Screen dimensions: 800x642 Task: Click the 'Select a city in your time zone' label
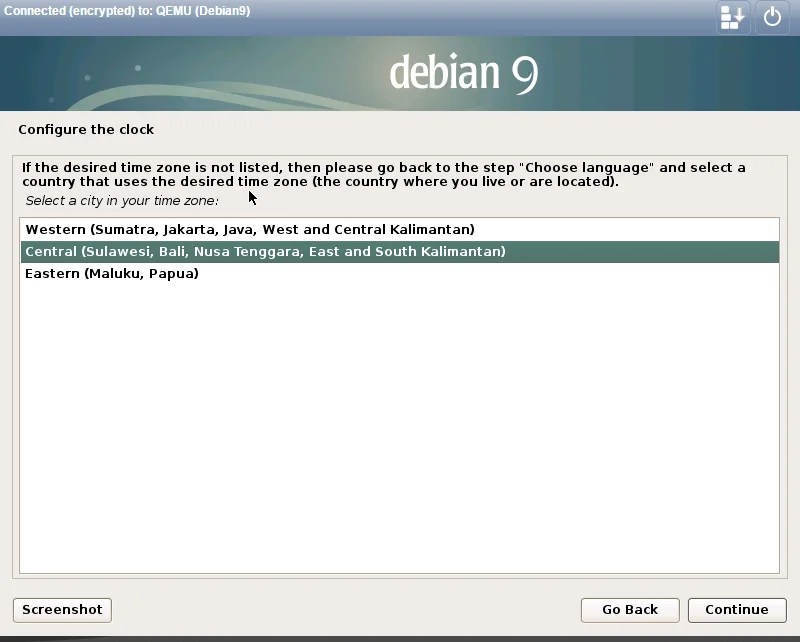[x=120, y=200]
